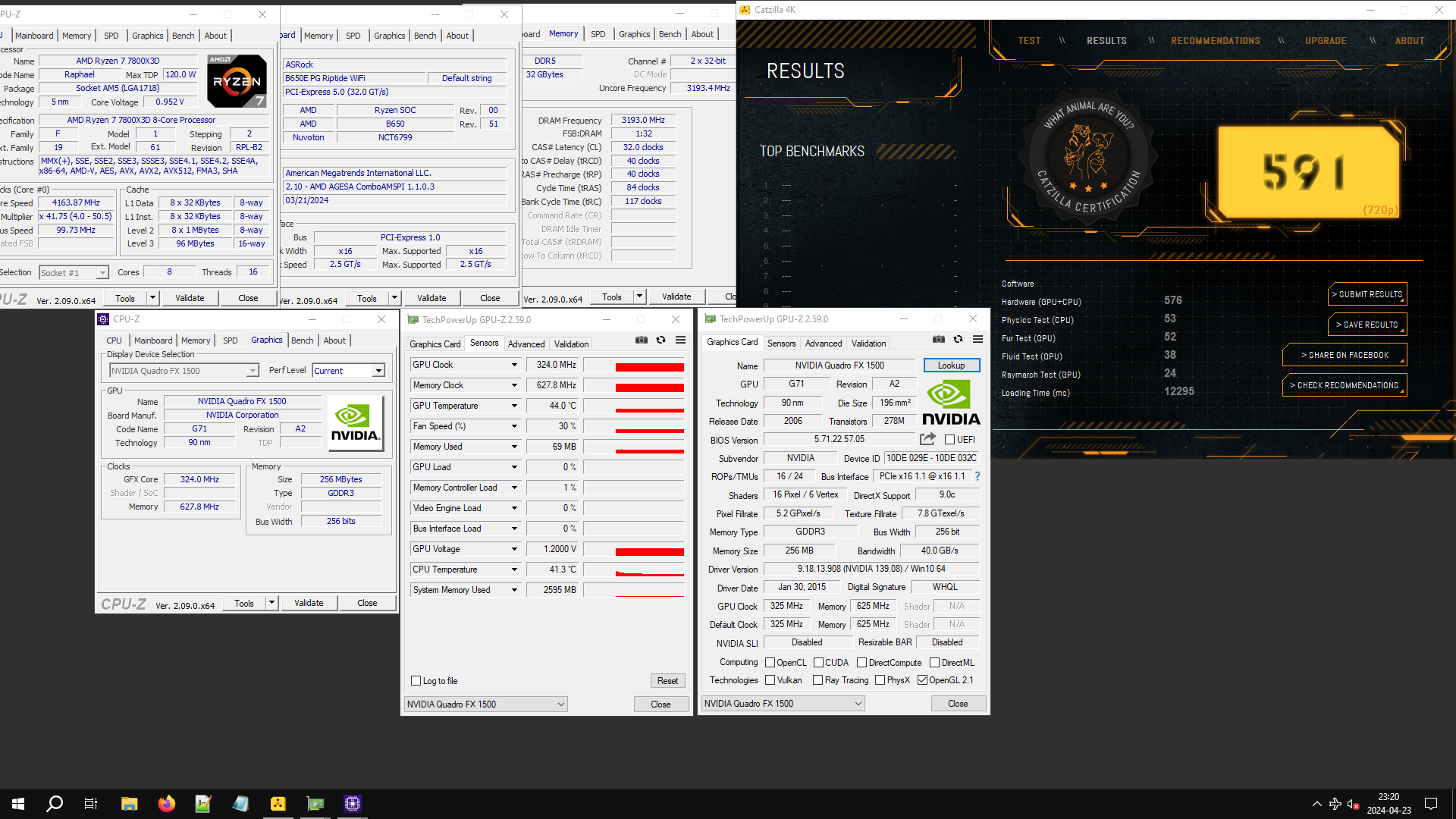Show hidden system tray icons
Viewport: 1456px width, 819px height.
[x=1317, y=804]
